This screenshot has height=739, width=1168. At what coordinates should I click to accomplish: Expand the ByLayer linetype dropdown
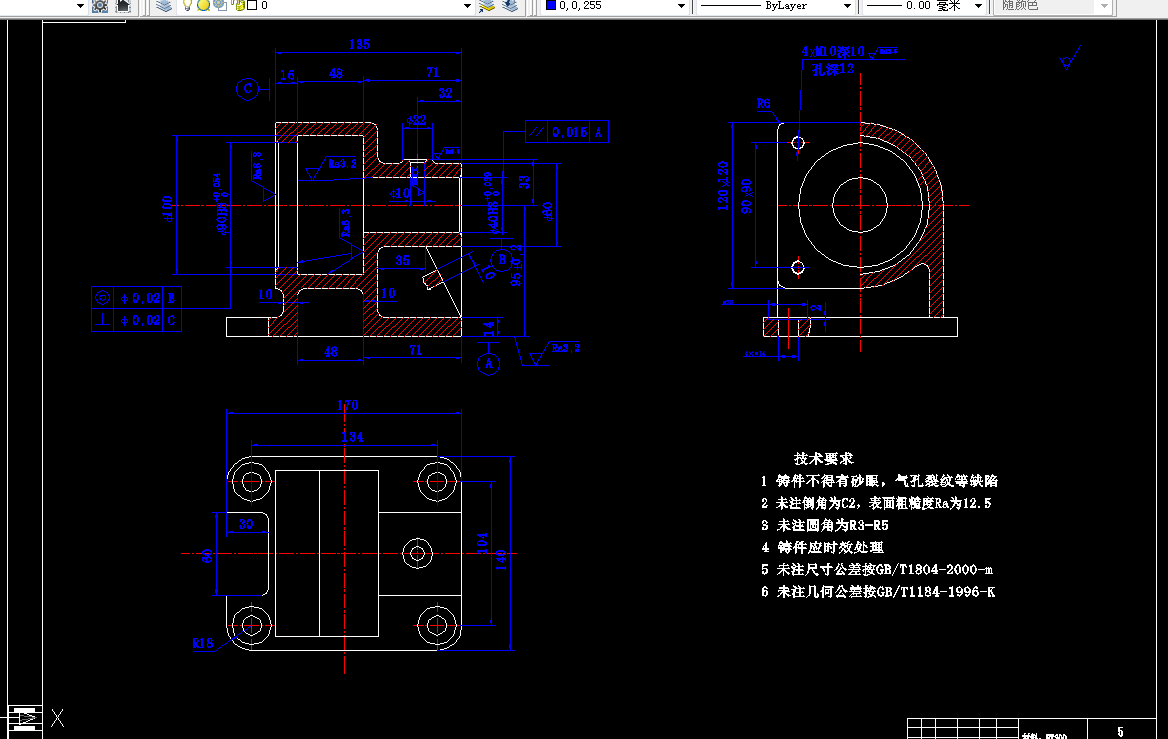pos(848,7)
